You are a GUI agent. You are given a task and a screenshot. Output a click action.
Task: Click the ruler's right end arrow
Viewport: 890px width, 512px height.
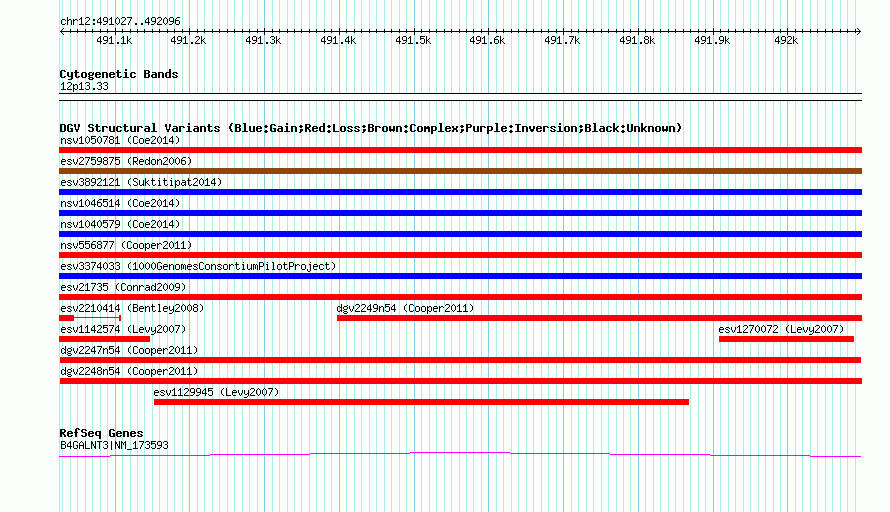coord(859,31)
